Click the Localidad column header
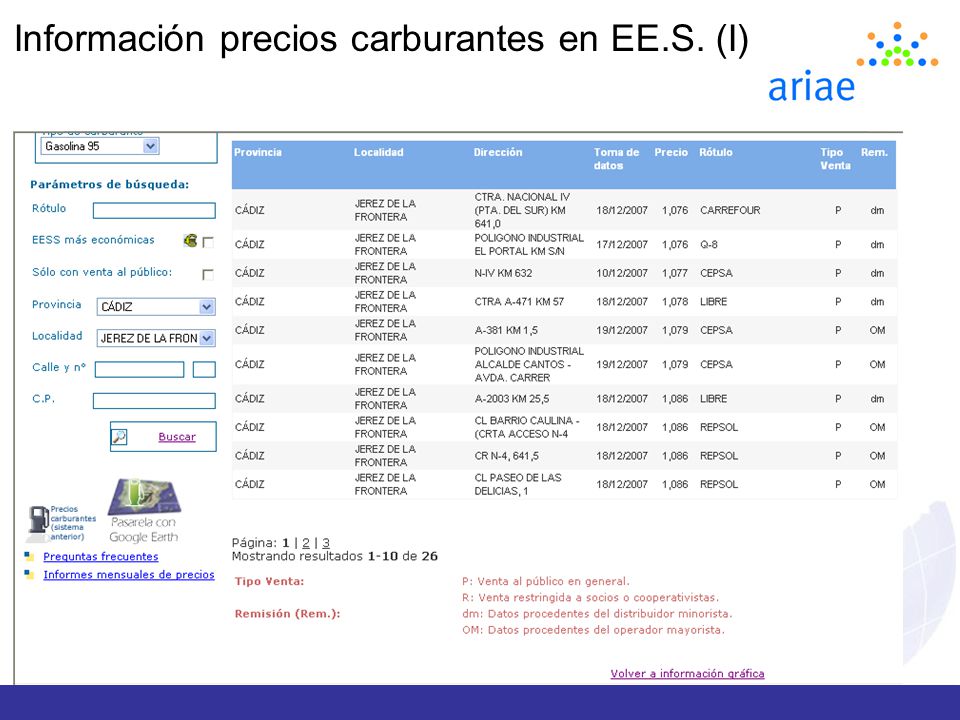Screen dimensions: 960x720 [378, 152]
